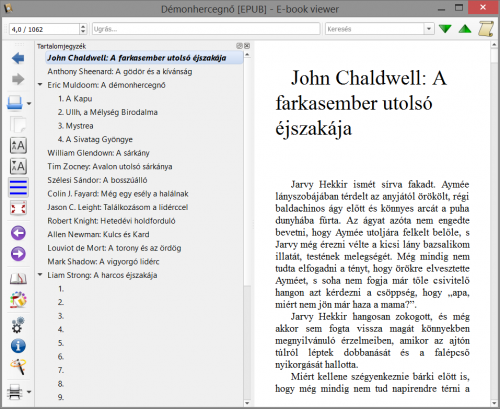This screenshot has width=500, height=409.
Task: Click the colorful reference mode icon
Action: click(x=18, y=300)
